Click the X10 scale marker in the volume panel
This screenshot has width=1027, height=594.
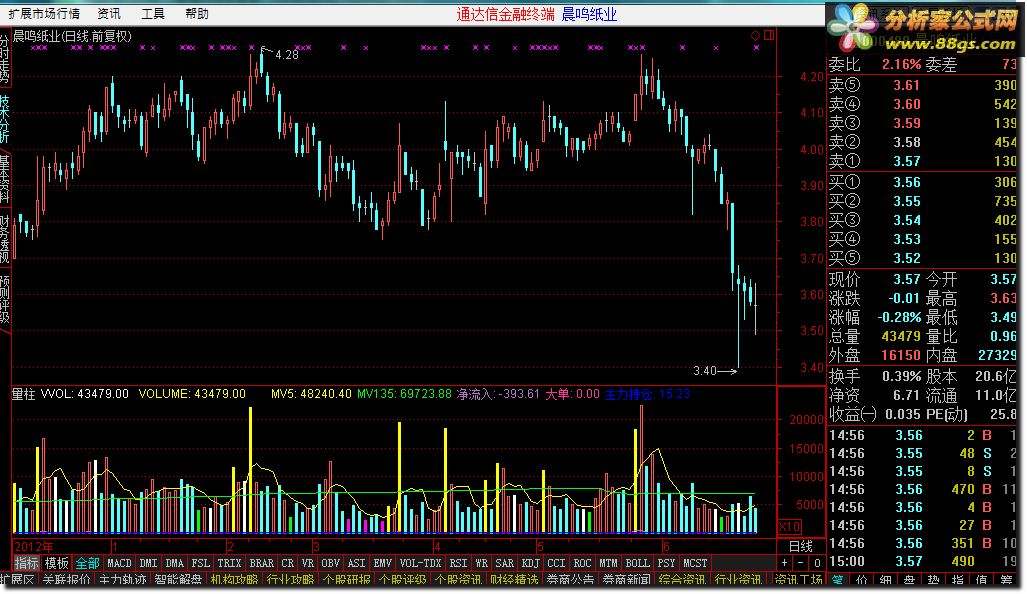(789, 526)
